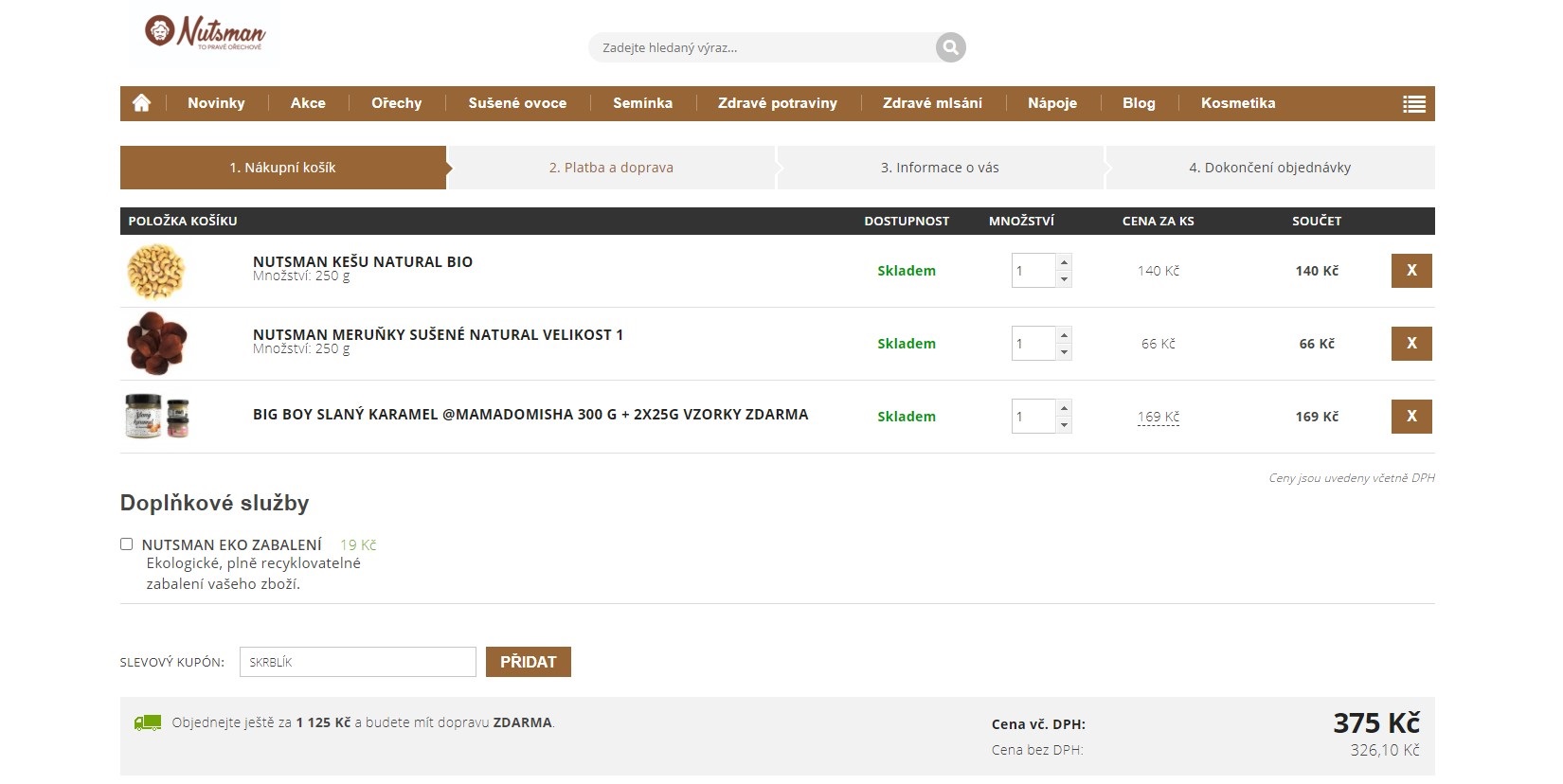Click the search magnifier icon

(950, 47)
